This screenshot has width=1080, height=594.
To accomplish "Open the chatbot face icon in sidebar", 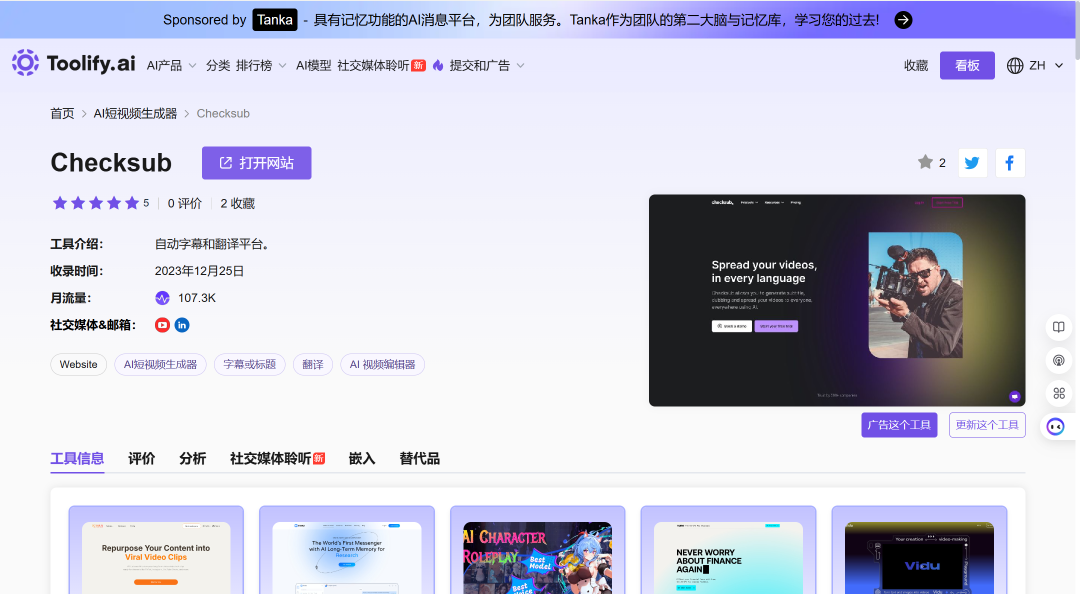I will click(x=1056, y=427).
